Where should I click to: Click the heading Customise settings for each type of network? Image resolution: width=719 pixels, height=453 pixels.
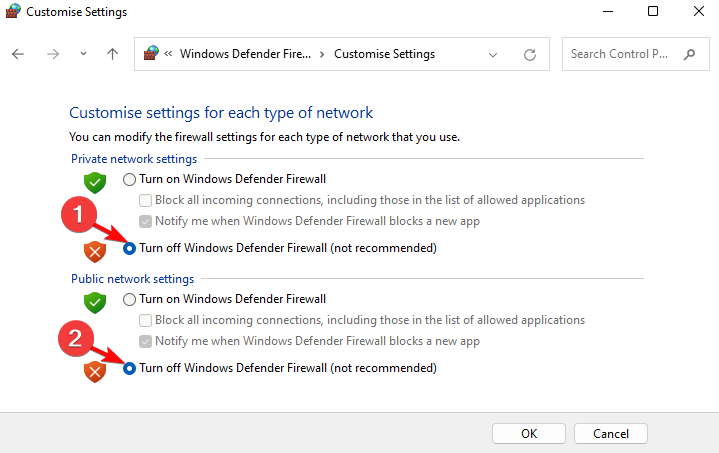pyautogui.click(x=221, y=113)
